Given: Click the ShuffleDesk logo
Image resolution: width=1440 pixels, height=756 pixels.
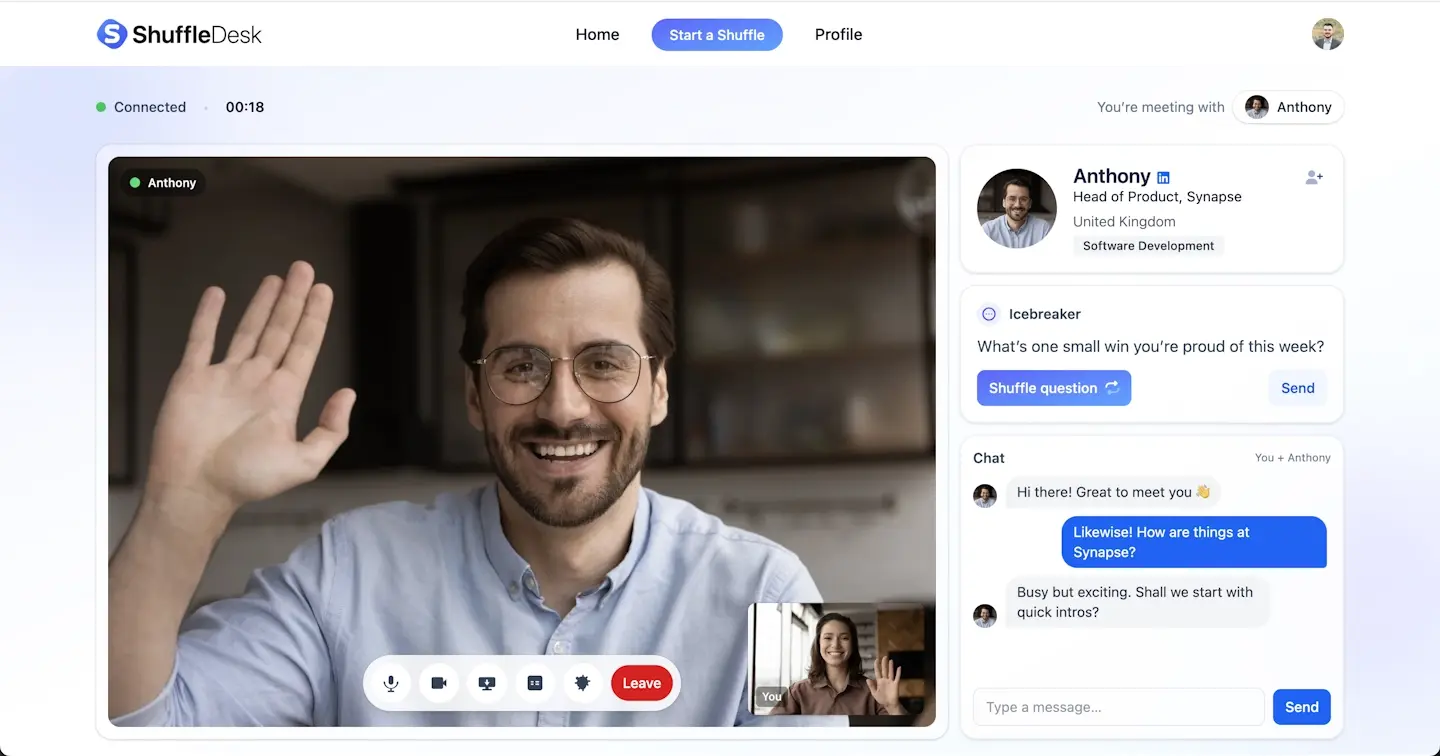Looking at the screenshot, I should pyautogui.click(x=178, y=33).
